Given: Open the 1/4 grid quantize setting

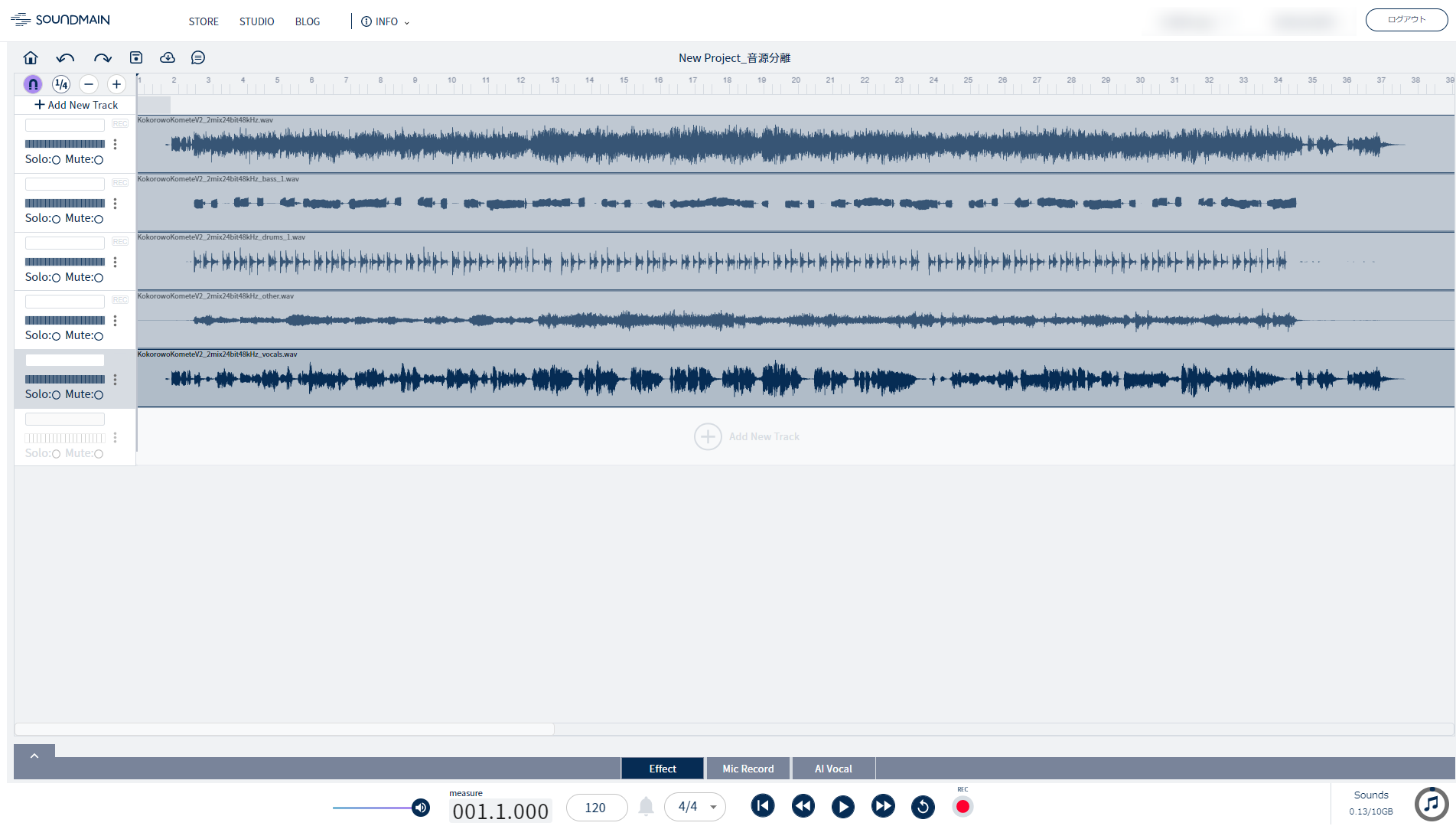Looking at the screenshot, I should point(61,84).
